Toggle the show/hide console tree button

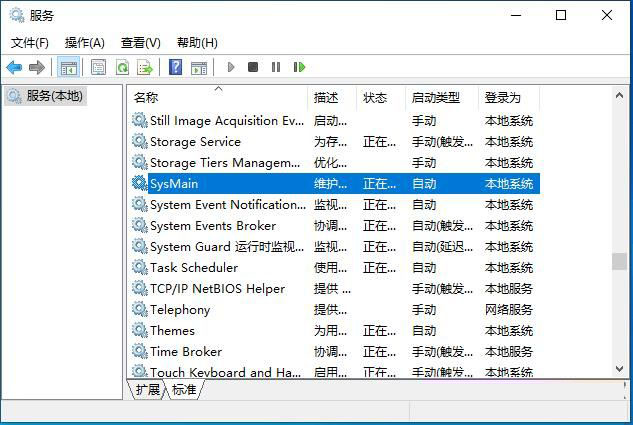pos(68,67)
